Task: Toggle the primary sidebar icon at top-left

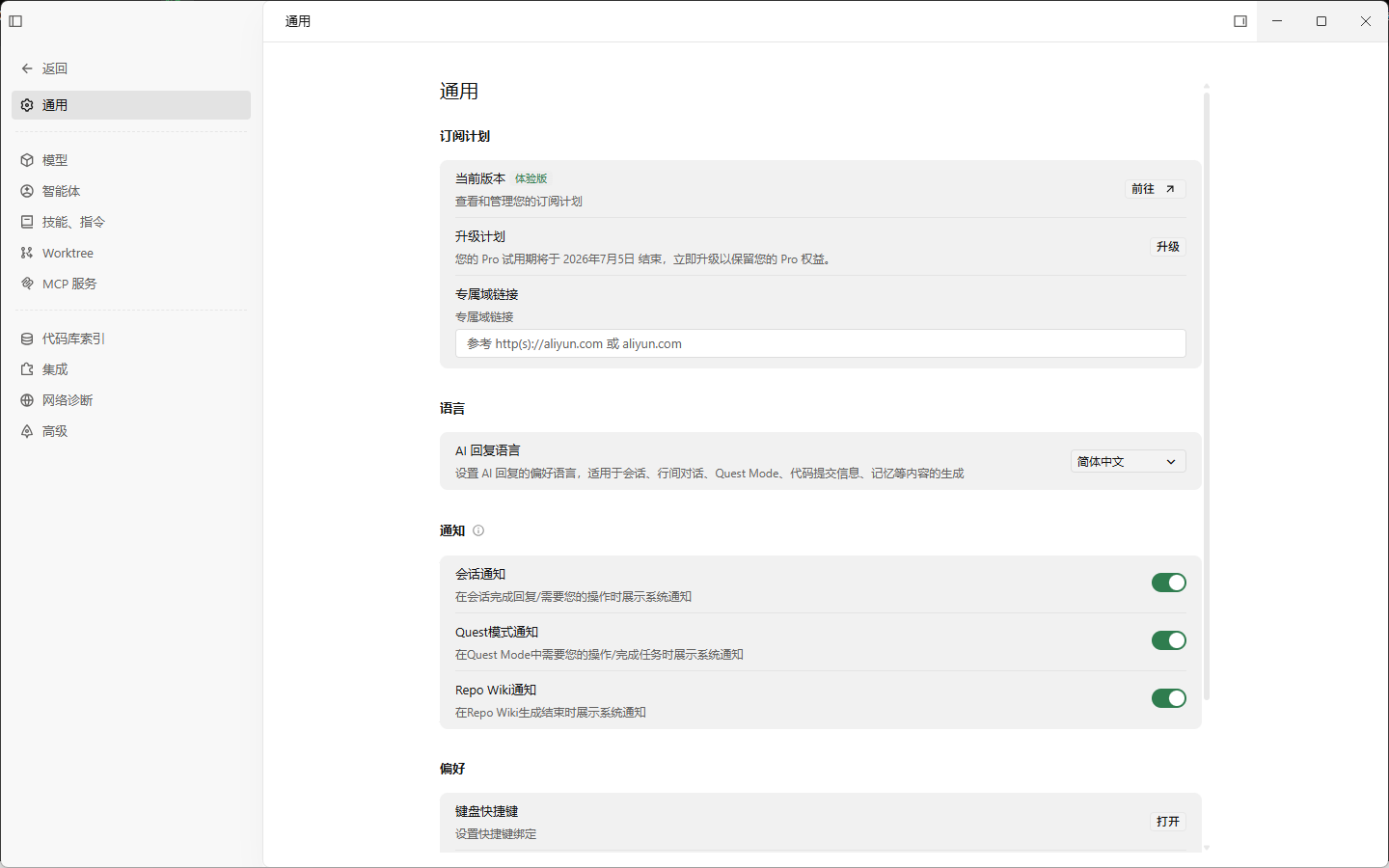Action: pyautogui.click(x=15, y=21)
